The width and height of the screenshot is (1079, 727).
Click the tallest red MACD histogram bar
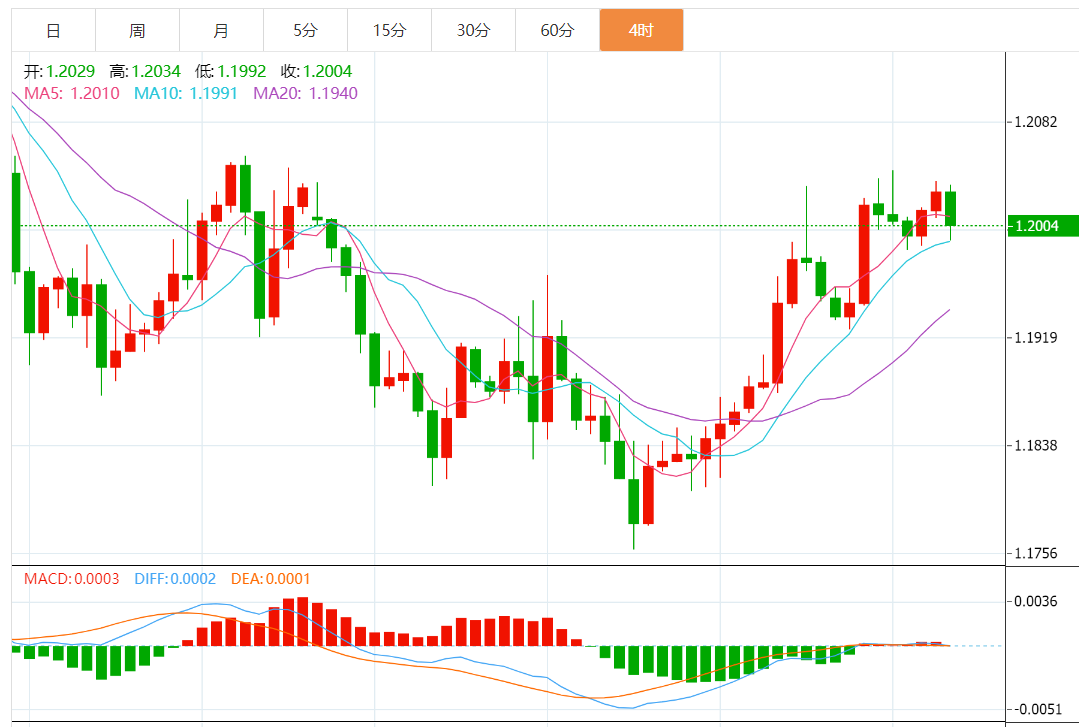[x=302, y=621]
